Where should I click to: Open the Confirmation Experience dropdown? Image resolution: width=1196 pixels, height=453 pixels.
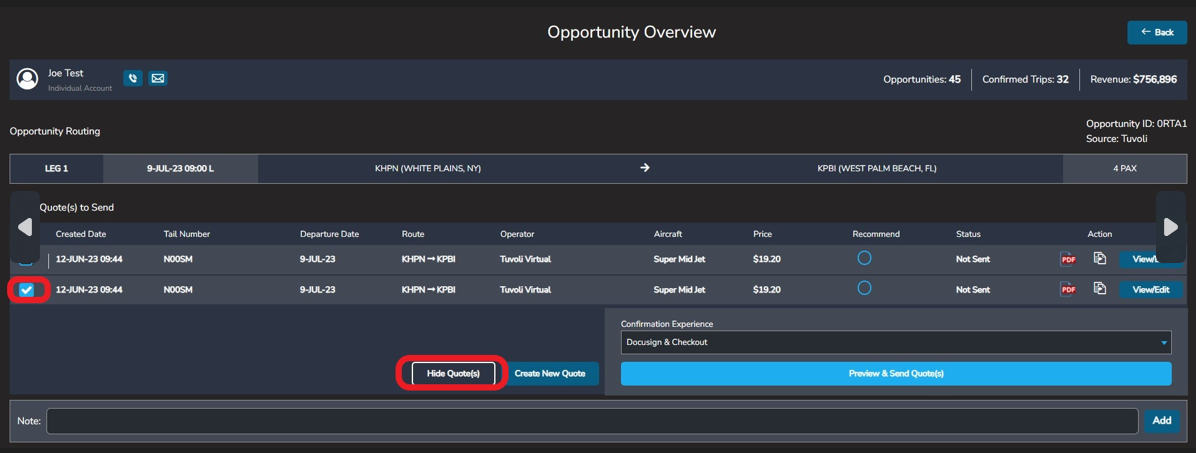tap(895, 342)
